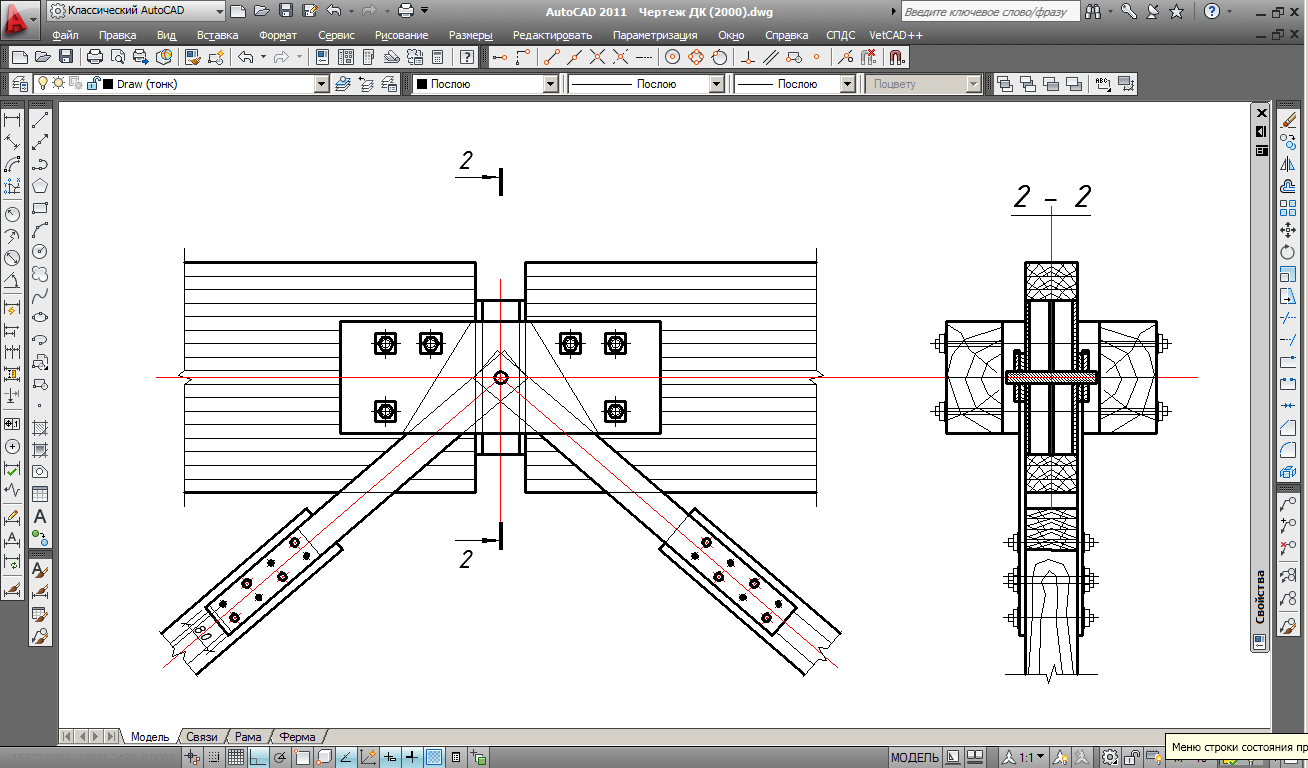
Task: Select the Circle tool in Draw toolbar
Action: click(40, 252)
